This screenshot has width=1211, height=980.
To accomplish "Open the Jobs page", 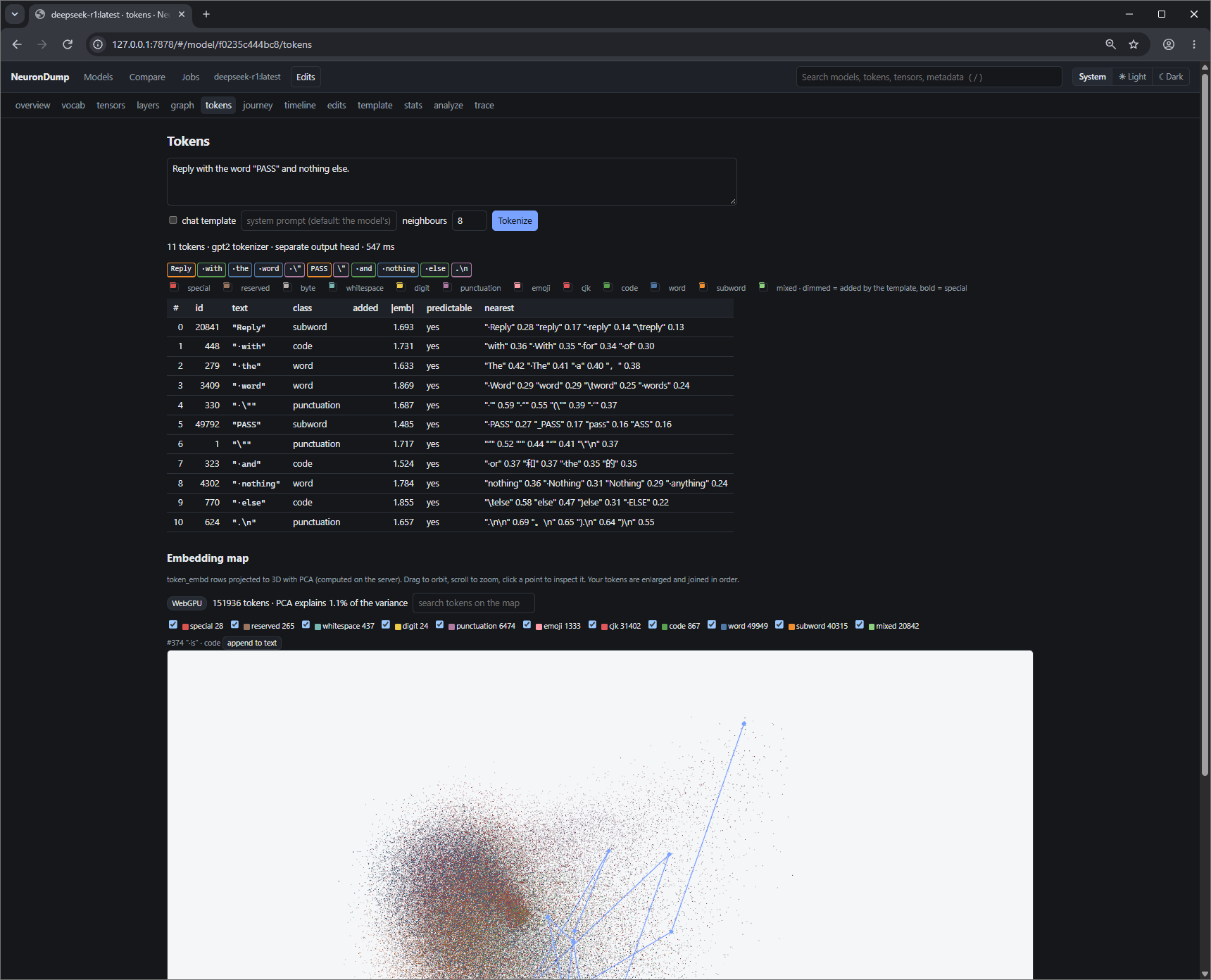I will click(x=190, y=77).
